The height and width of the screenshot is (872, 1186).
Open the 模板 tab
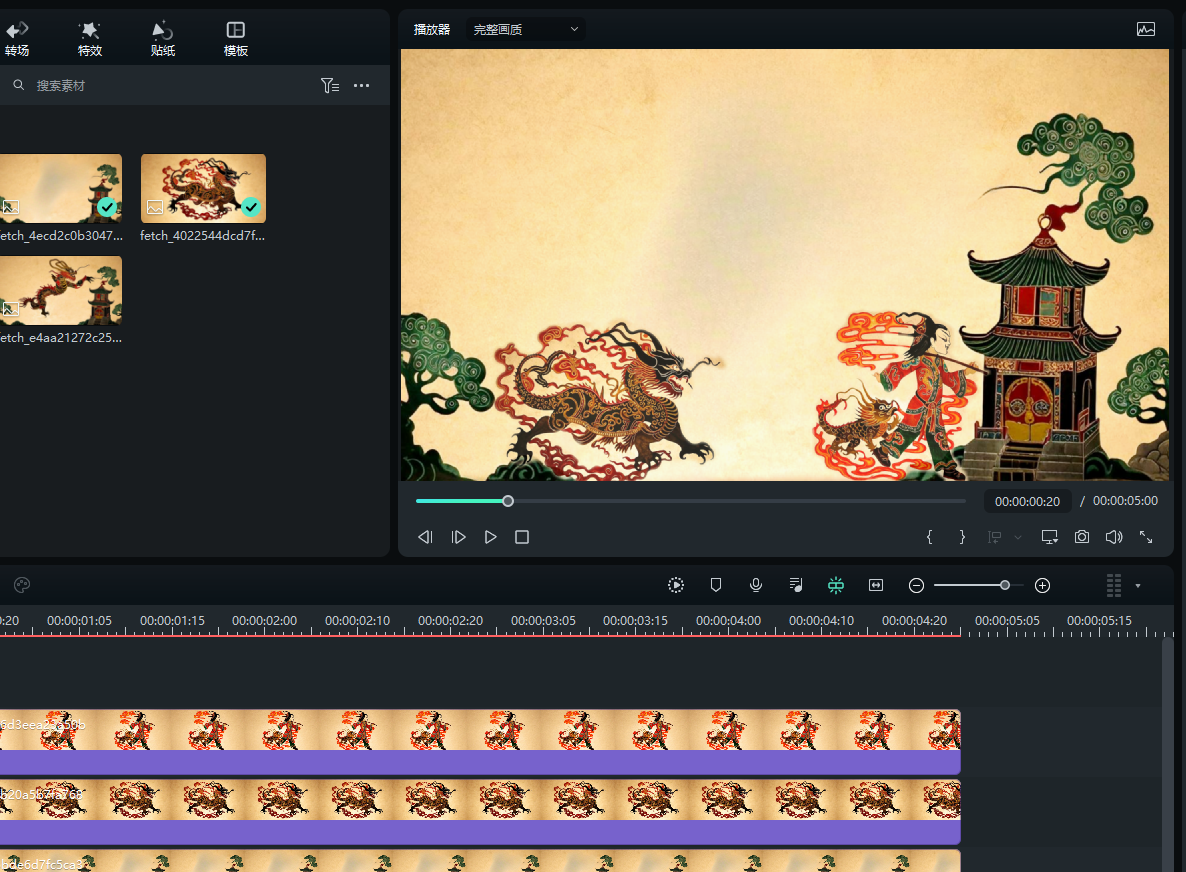(x=236, y=39)
